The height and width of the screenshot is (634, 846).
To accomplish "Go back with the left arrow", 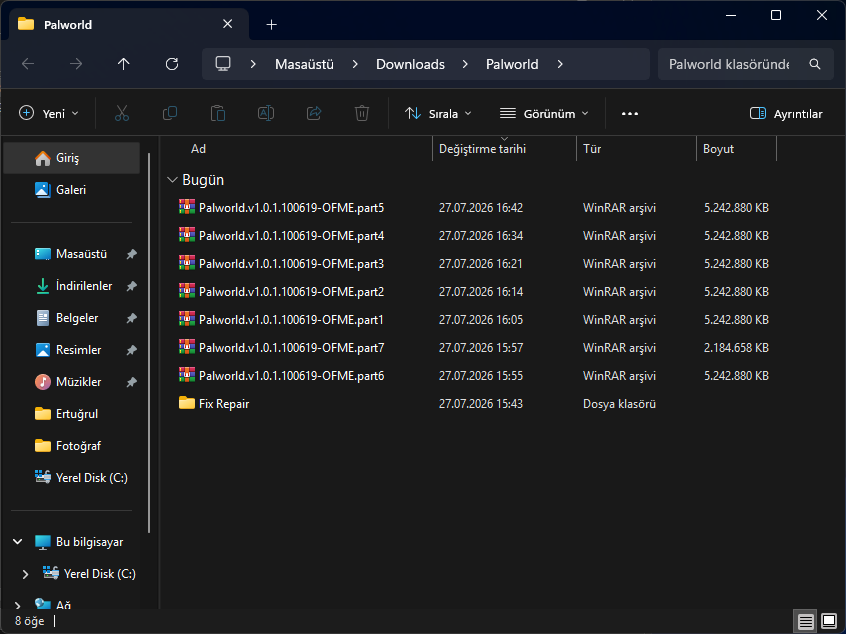I will [x=28, y=64].
